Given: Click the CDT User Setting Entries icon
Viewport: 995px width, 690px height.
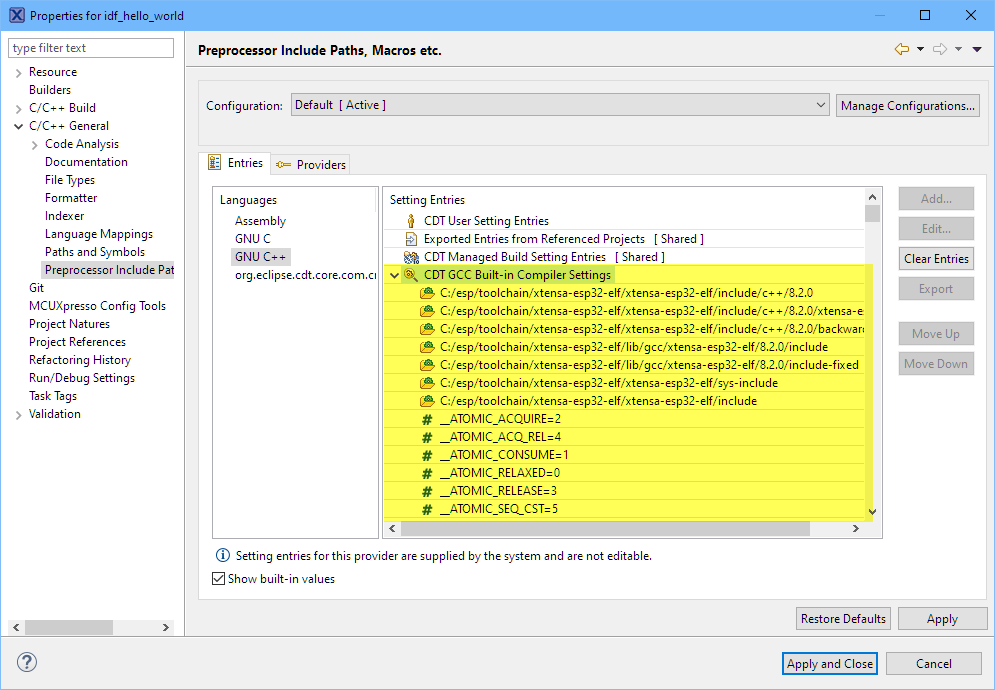Looking at the screenshot, I should [410, 221].
